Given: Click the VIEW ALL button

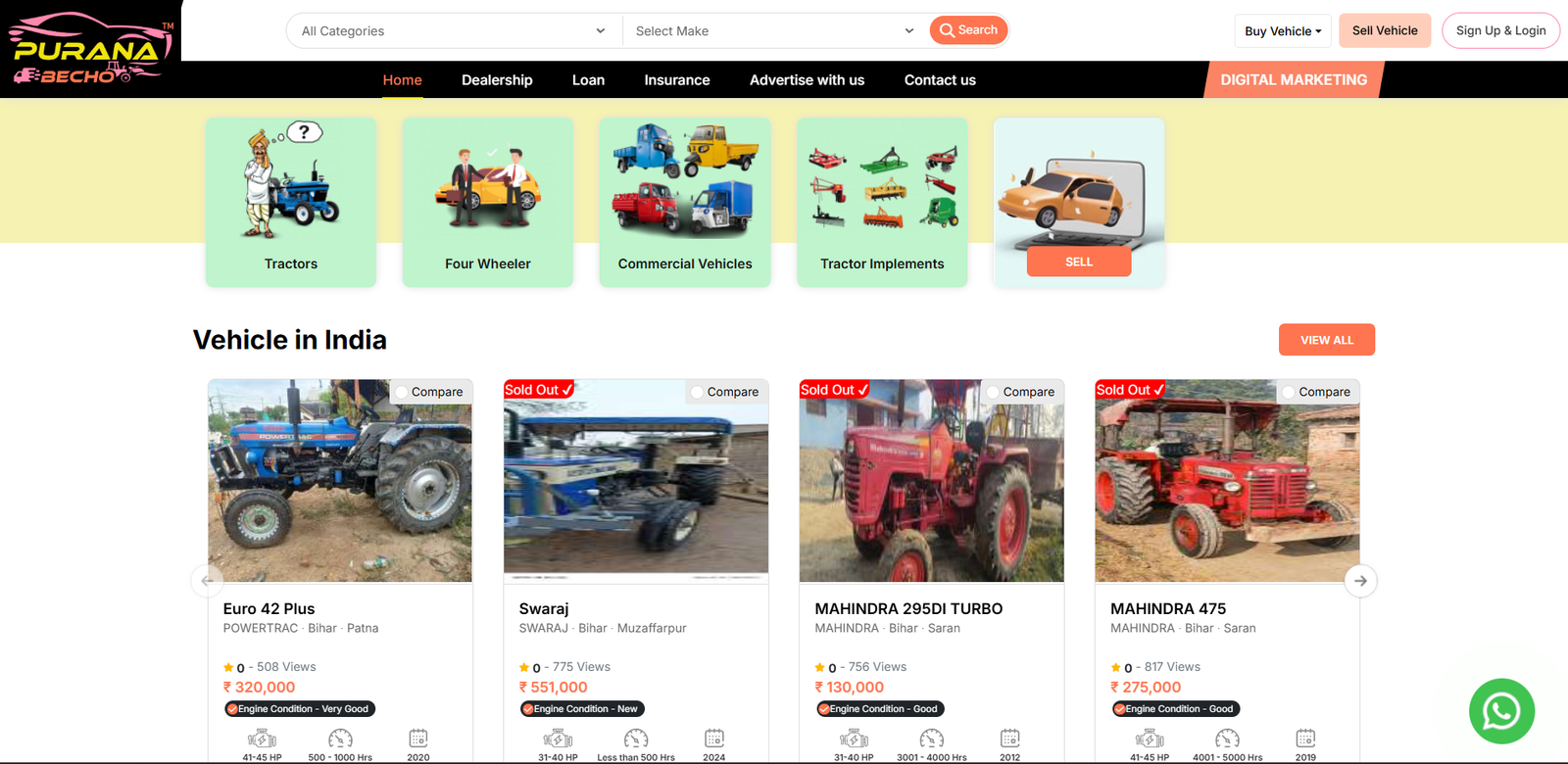Looking at the screenshot, I should 1327,340.
